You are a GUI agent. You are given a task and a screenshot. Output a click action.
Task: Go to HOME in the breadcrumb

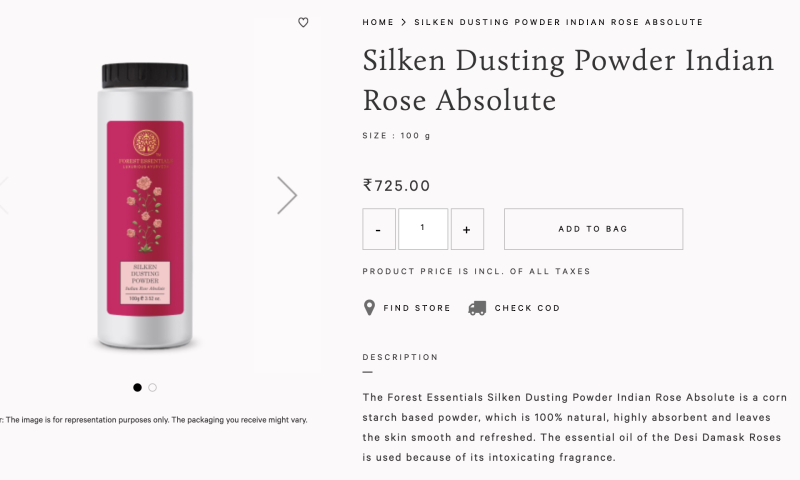[x=378, y=22]
